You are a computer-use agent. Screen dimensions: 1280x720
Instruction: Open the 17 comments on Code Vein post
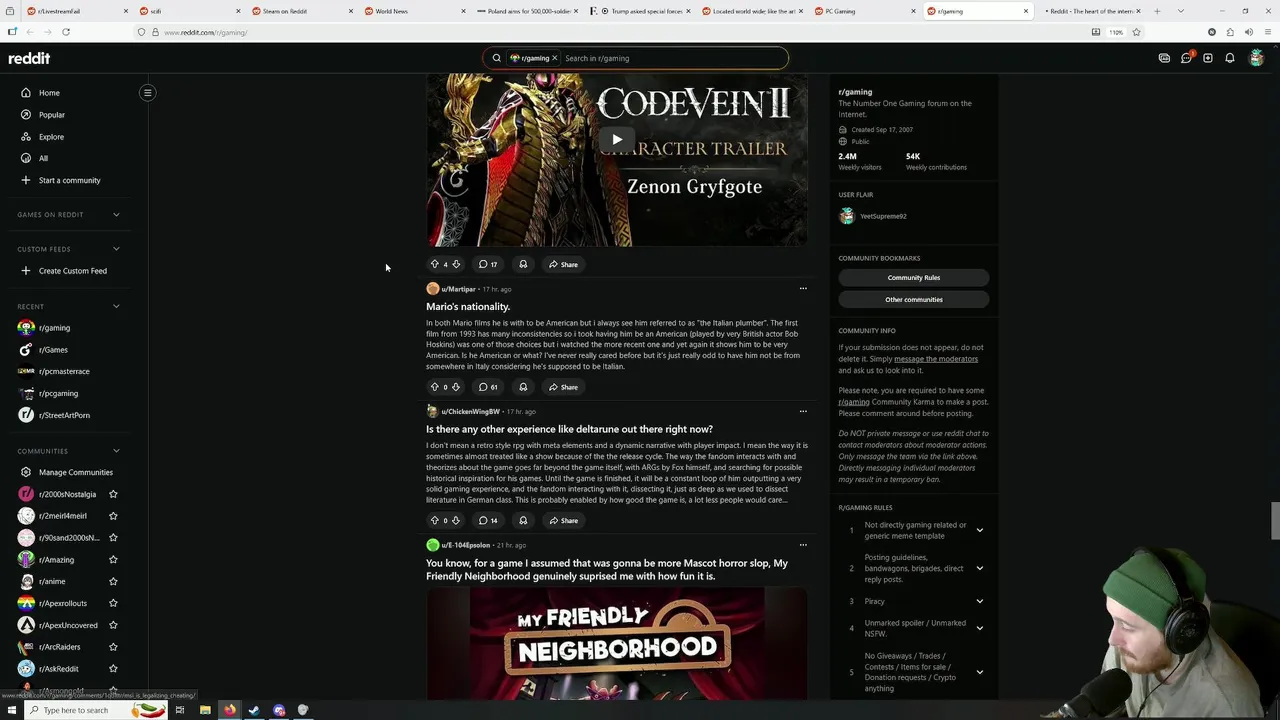[x=488, y=264]
